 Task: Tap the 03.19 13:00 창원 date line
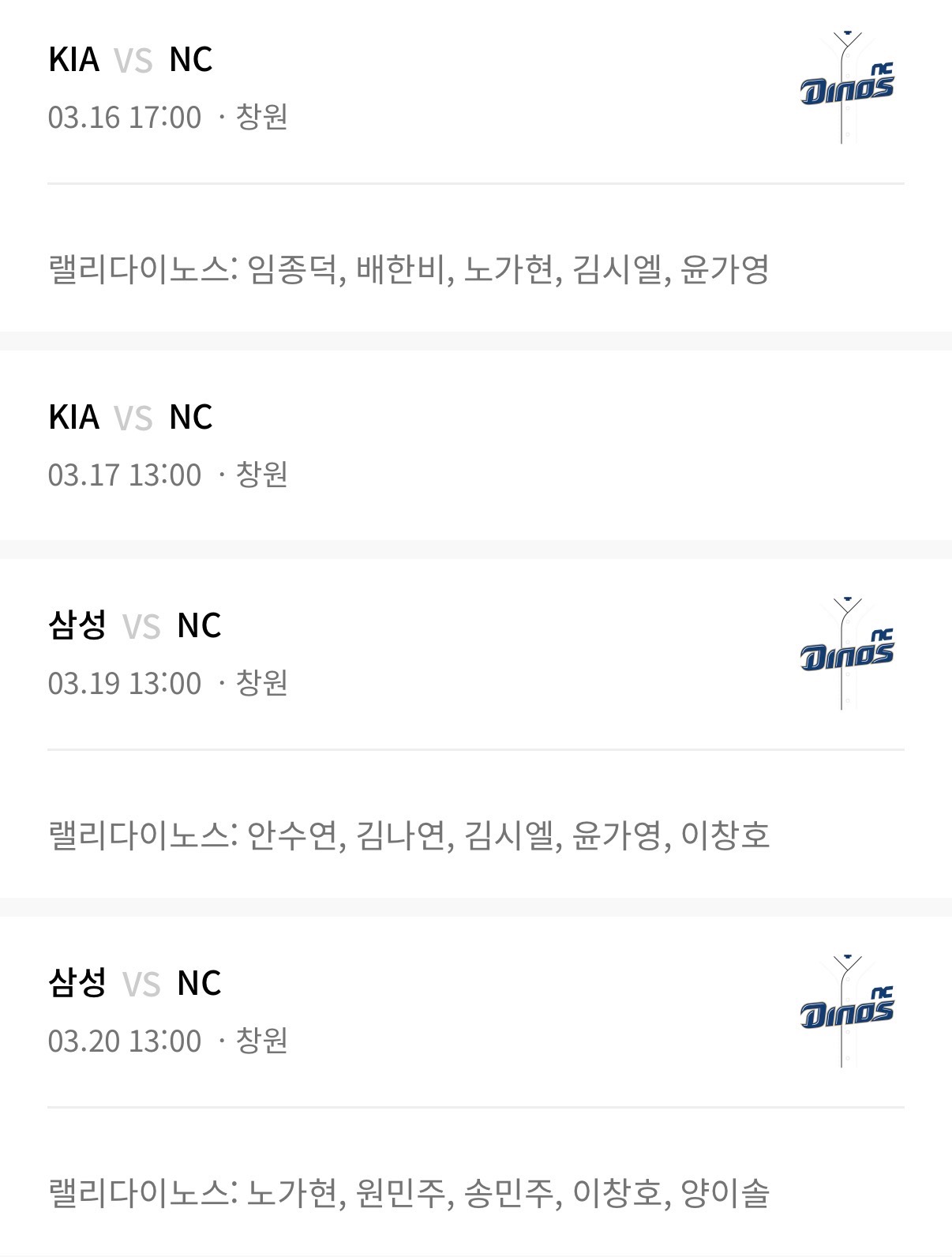(x=167, y=684)
